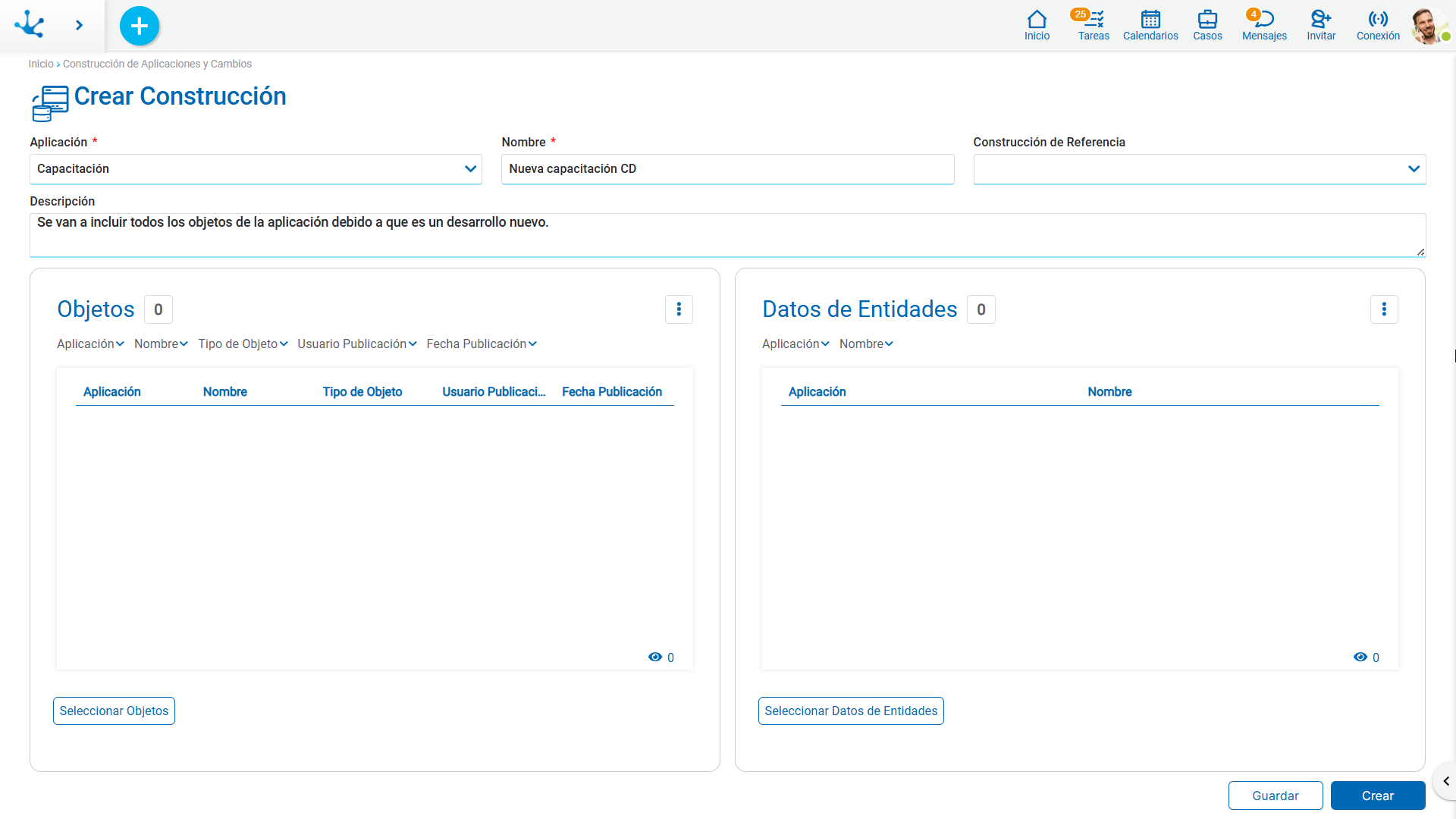
Task: Open Objetos panel three-dot menu
Action: pyautogui.click(x=679, y=309)
